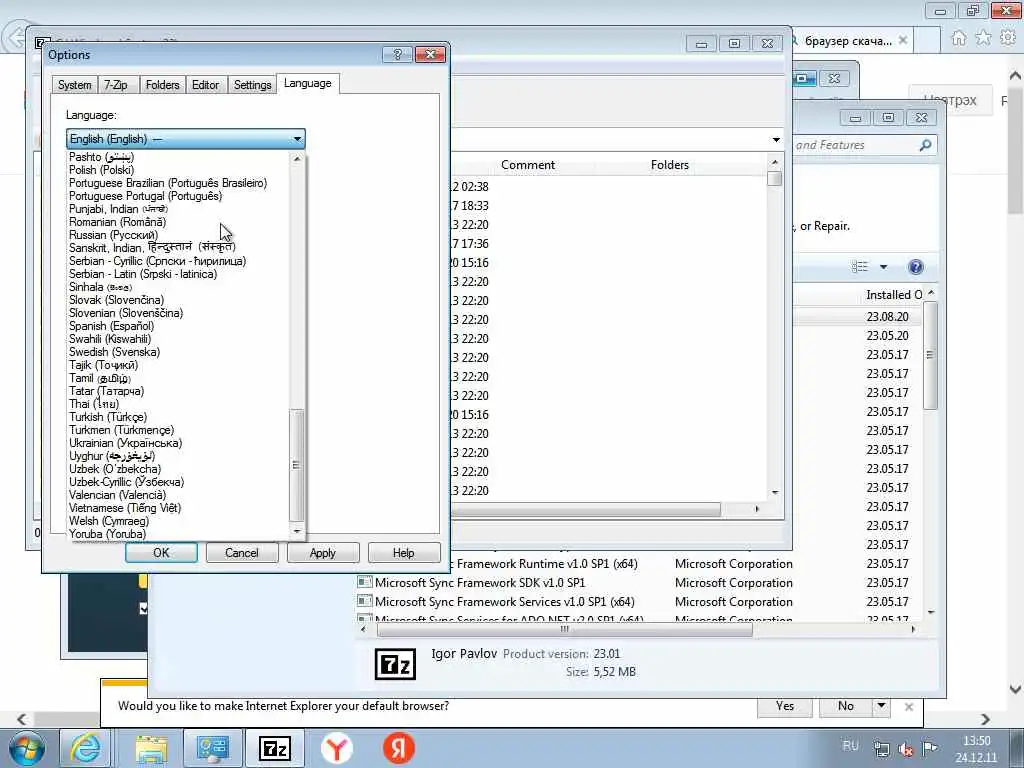Open Internet Explorer from the taskbar

click(86, 748)
